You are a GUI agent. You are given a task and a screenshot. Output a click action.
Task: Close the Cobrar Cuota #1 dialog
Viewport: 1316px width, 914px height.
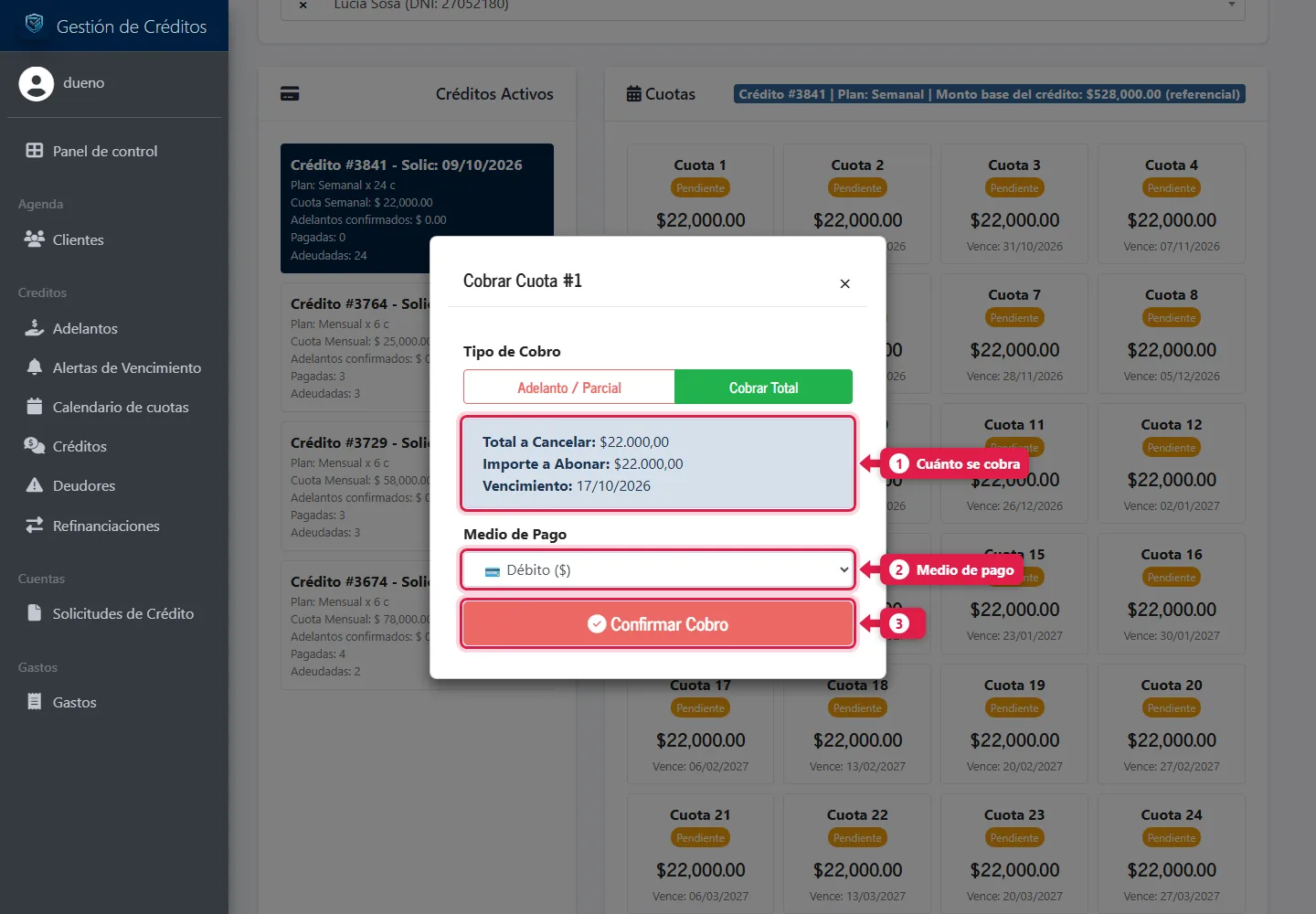click(x=845, y=283)
